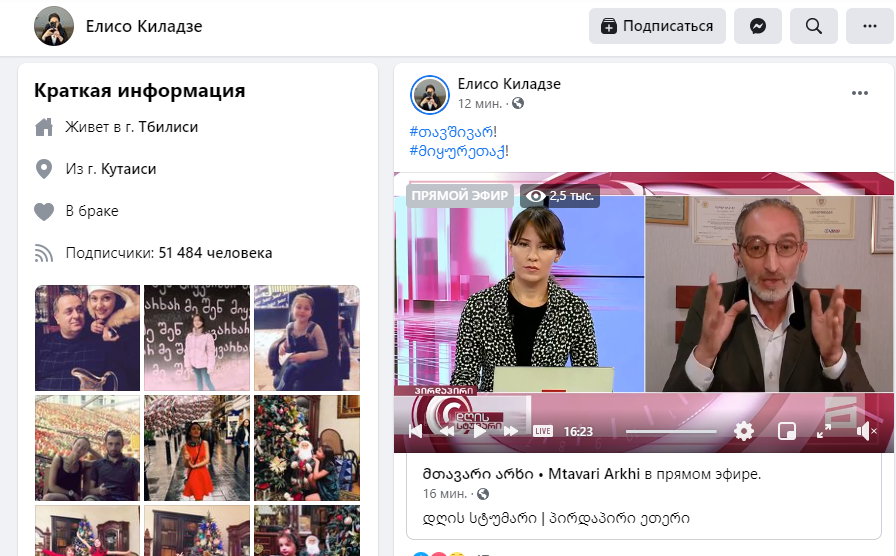Open post options three-dots menu
Screen dimensions: 896x556
(859, 93)
